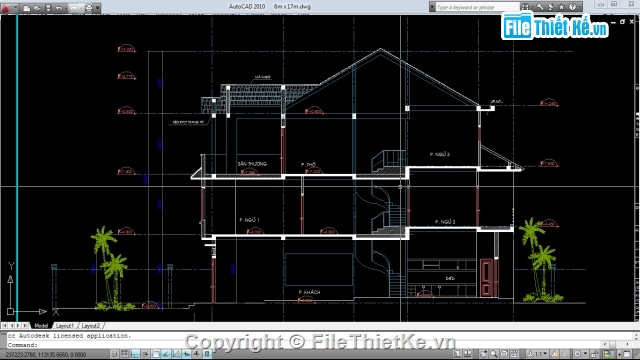Open the AutoCAD application menu logo
The image size is (640, 360).
[x=6, y=7]
